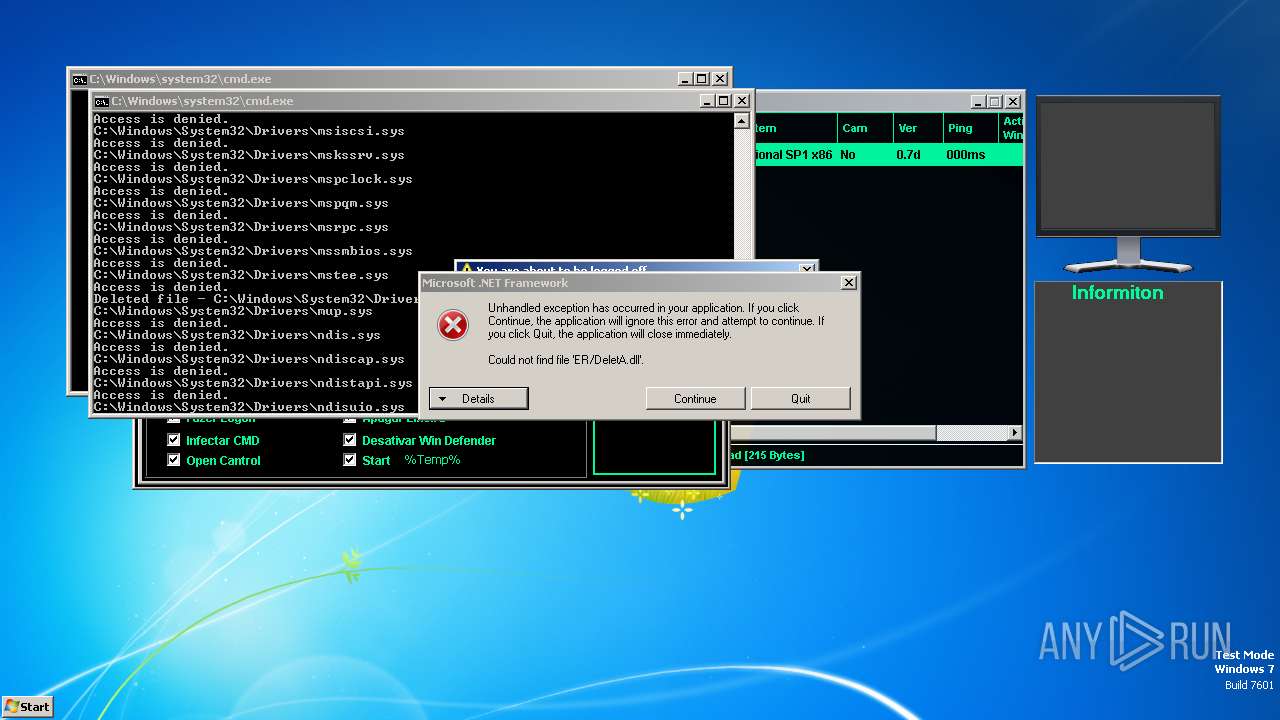The image size is (1280, 720).
Task: Close the client list window
Action: (x=1013, y=102)
